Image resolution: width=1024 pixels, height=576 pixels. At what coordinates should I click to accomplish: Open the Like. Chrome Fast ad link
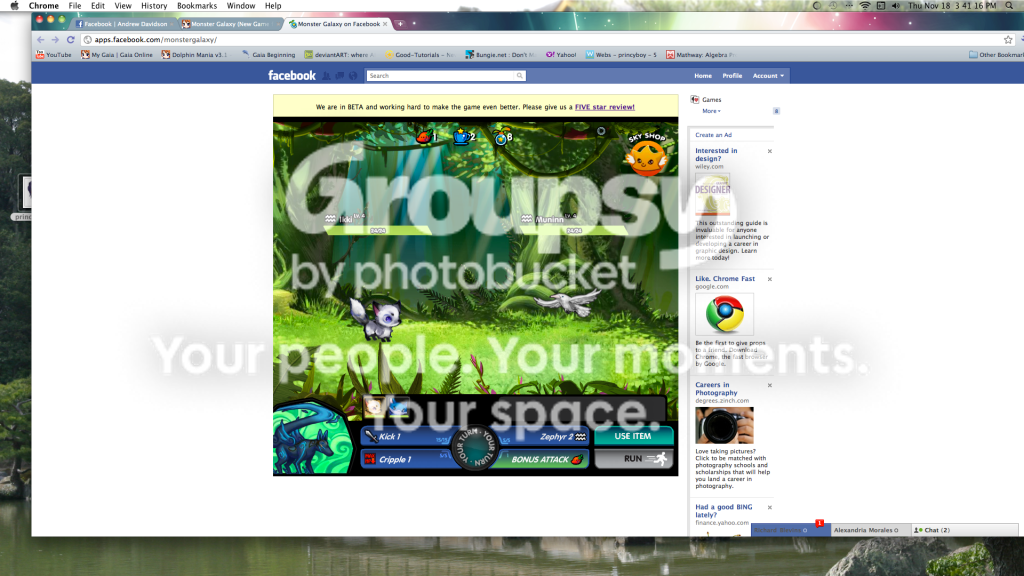click(725, 278)
